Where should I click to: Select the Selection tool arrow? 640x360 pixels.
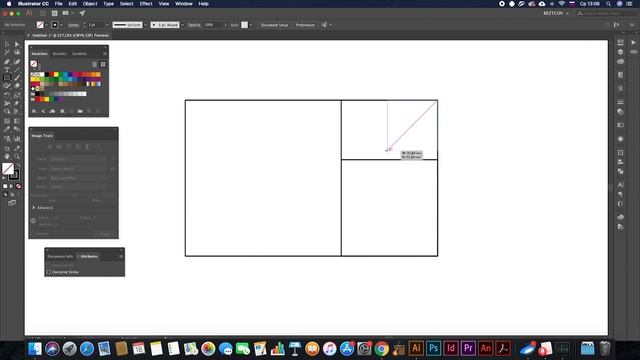pos(7,44)
